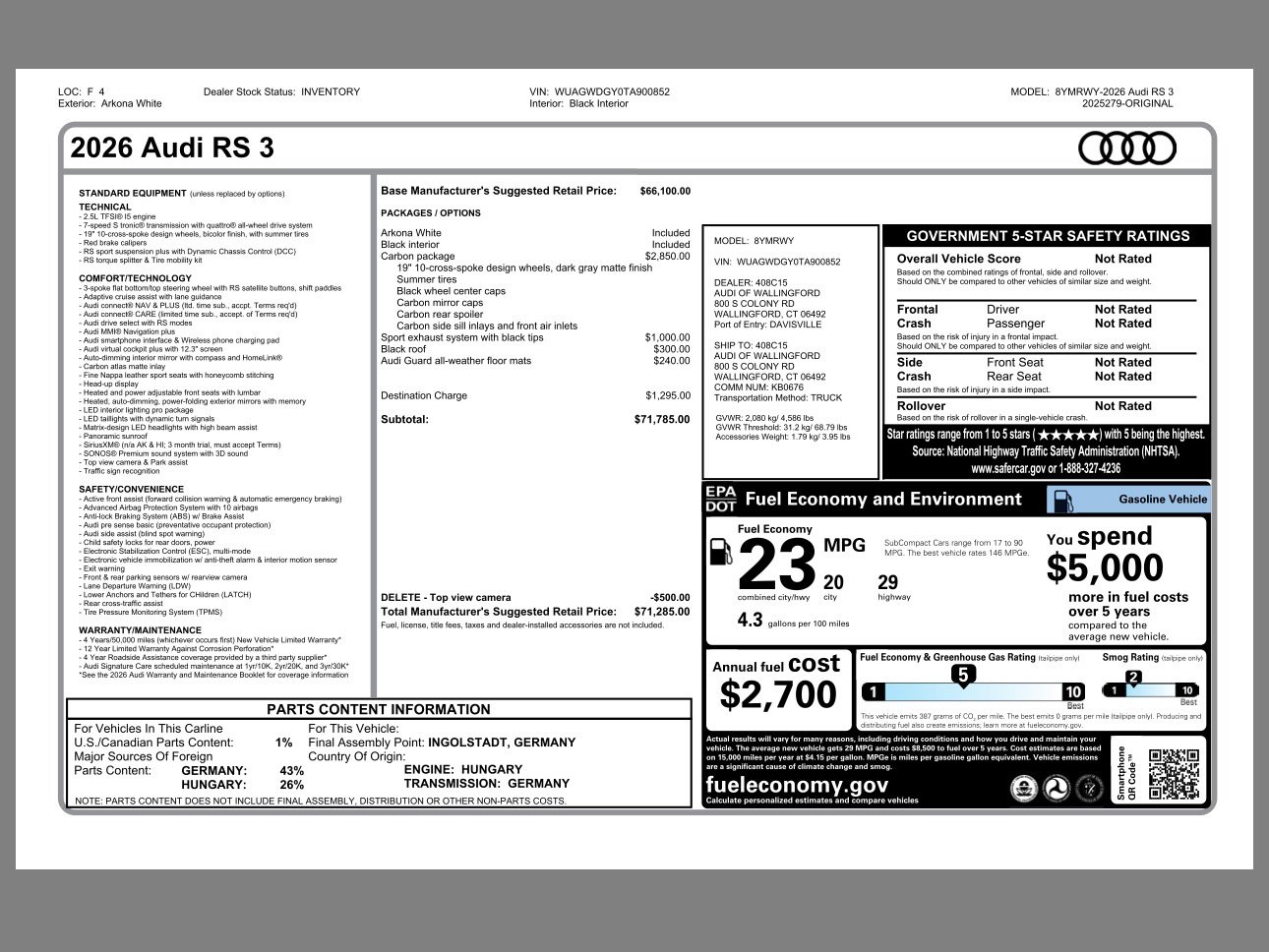Click the smog rating 2 marker
1269x952 pixels.
1133,677
